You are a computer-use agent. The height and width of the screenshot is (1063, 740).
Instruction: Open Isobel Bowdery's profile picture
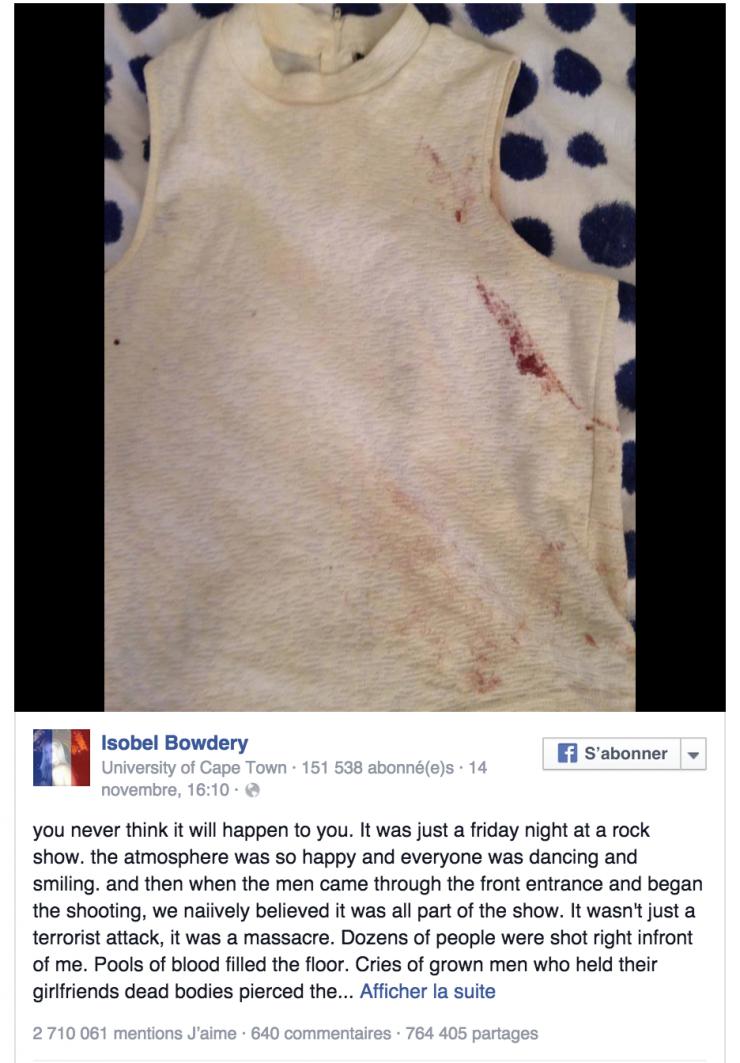point(62,757)
